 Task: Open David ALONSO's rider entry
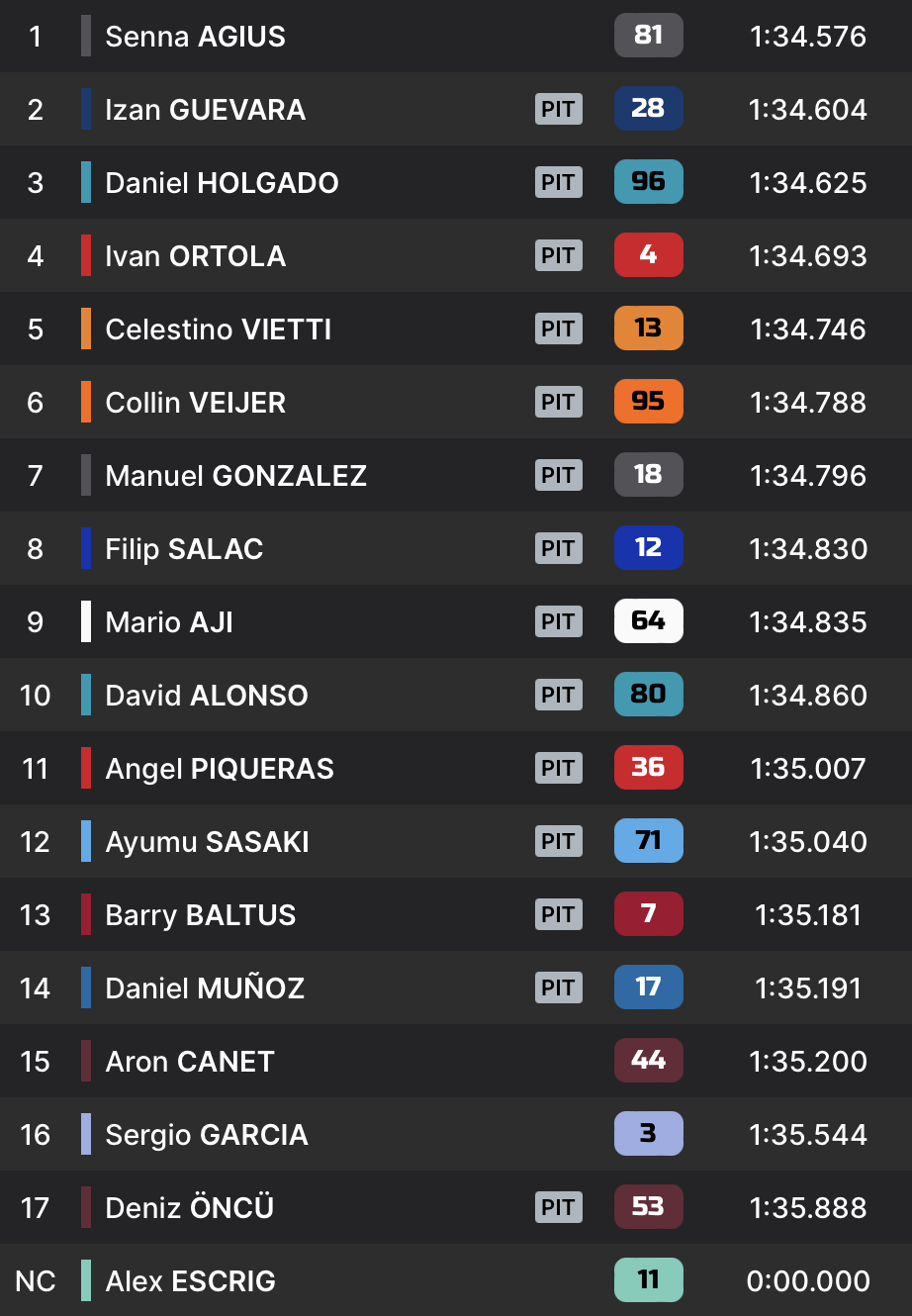coord(207,696)
